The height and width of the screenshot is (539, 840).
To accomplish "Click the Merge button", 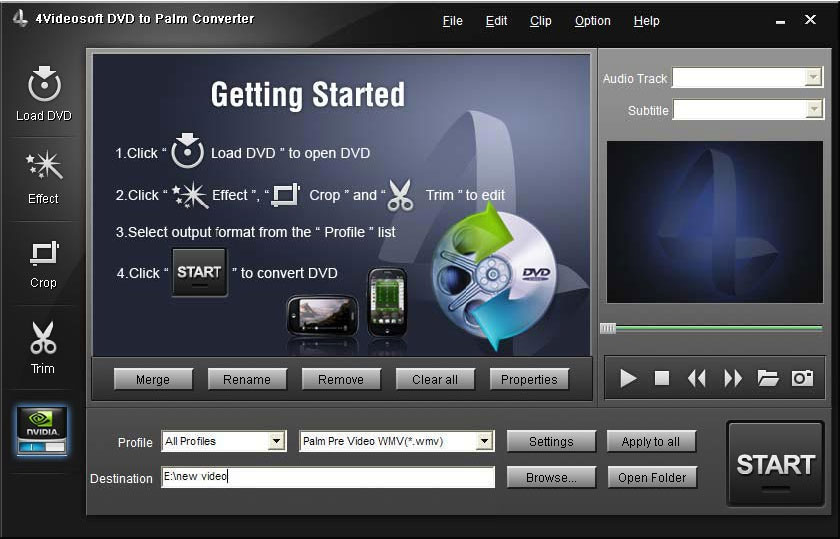I will click(153, 379).
